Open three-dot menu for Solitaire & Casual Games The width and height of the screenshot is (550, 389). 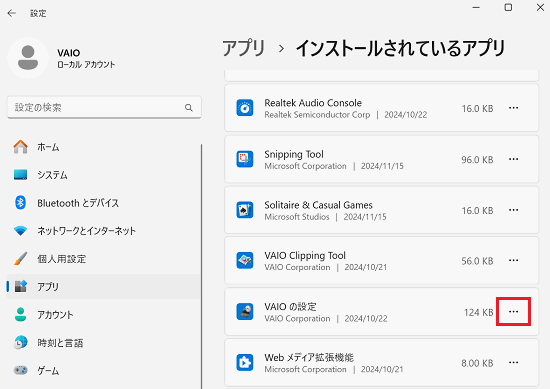513,210
